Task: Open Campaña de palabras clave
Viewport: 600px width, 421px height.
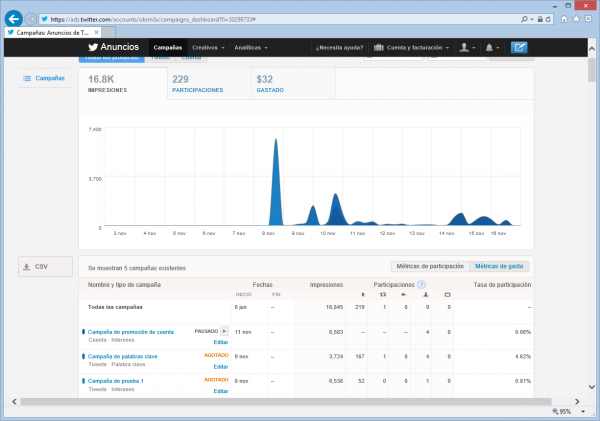Action: point(122,356)
